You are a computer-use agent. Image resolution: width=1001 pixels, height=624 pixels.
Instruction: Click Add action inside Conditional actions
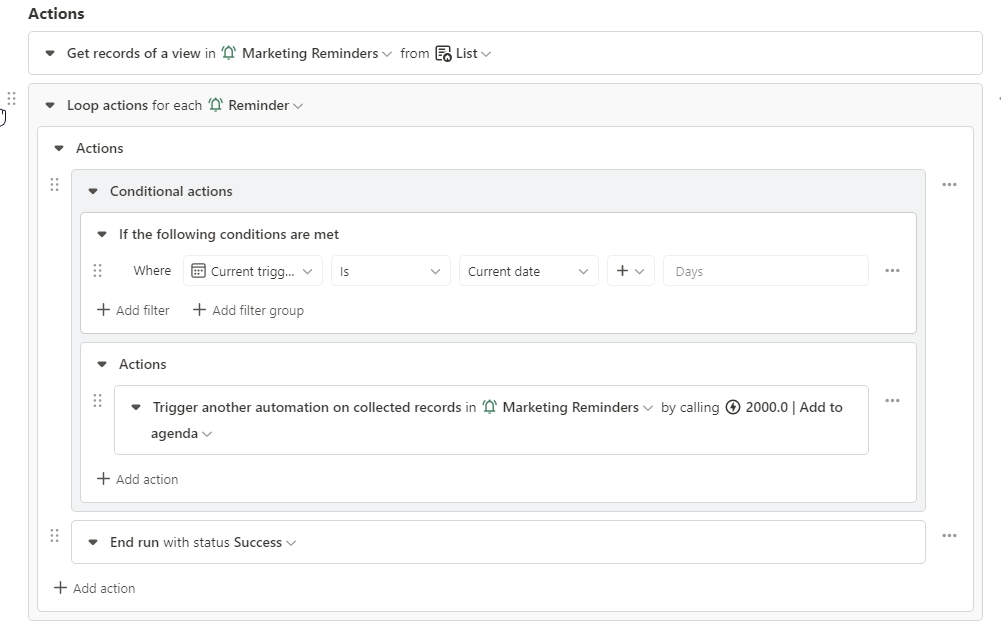(x=137, y=479)
